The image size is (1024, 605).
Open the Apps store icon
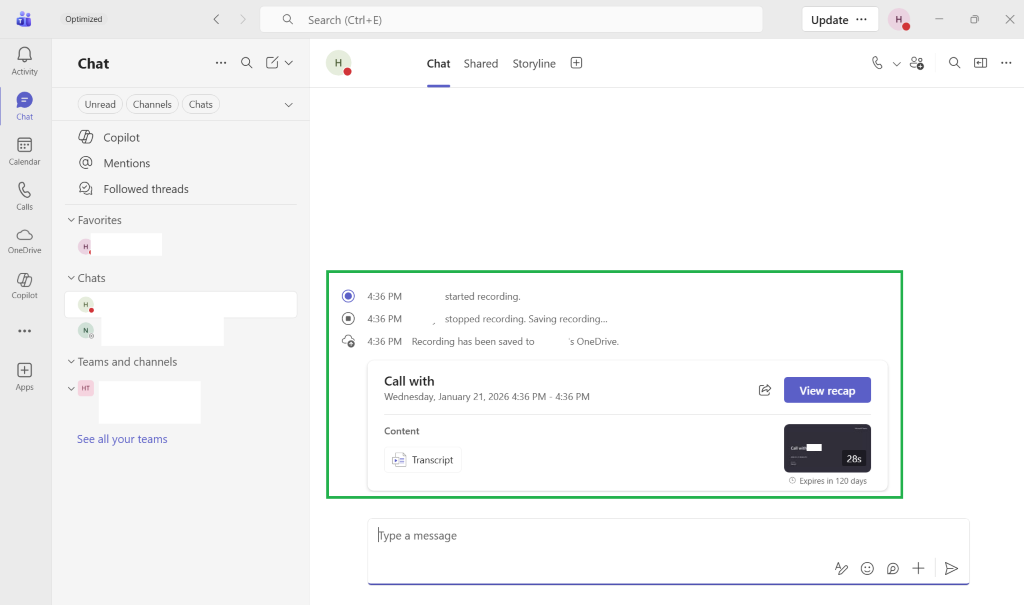[x=24, y=377]
